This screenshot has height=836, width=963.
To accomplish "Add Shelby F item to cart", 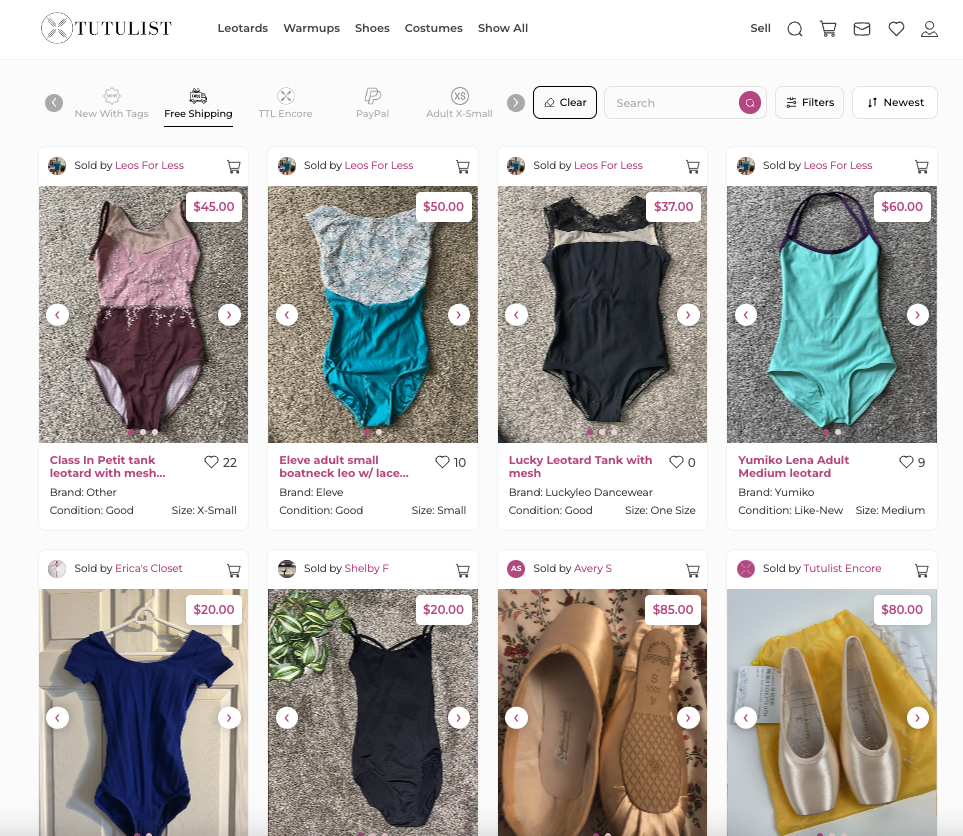I will (x=462, y=571).
